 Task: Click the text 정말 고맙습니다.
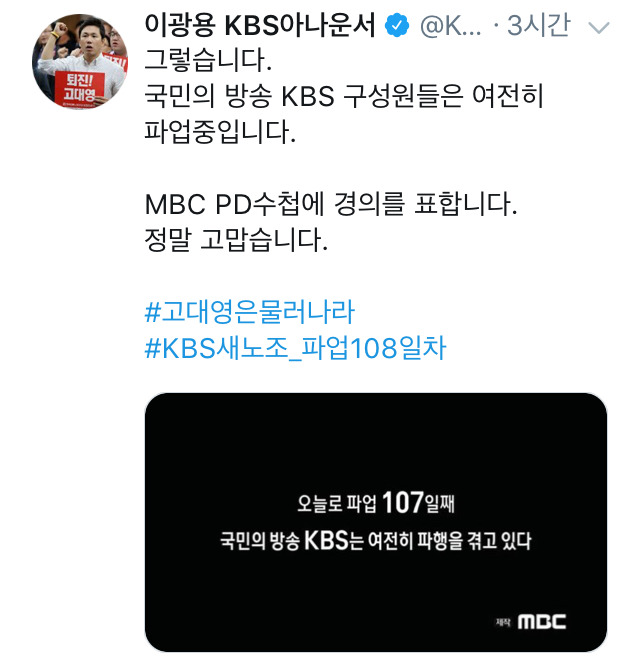(x=236, y=239)
